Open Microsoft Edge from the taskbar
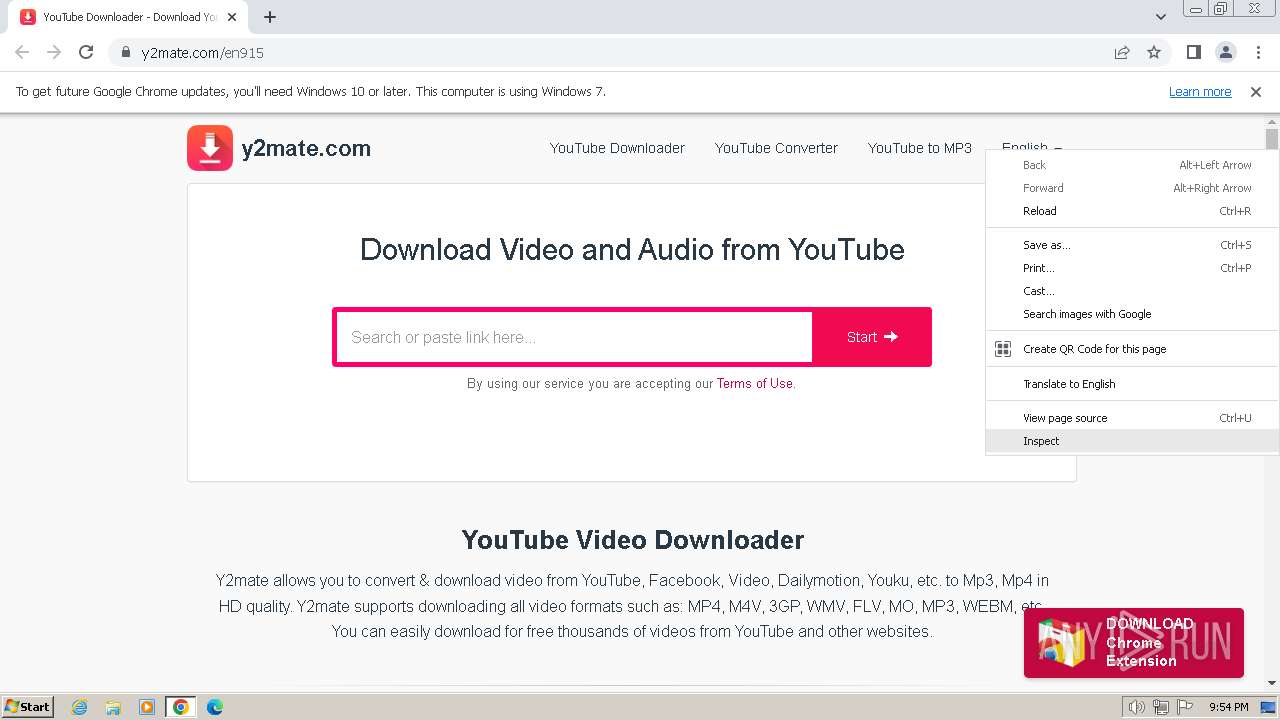Viewport: 1280px width, 720px height. (214, 707)
